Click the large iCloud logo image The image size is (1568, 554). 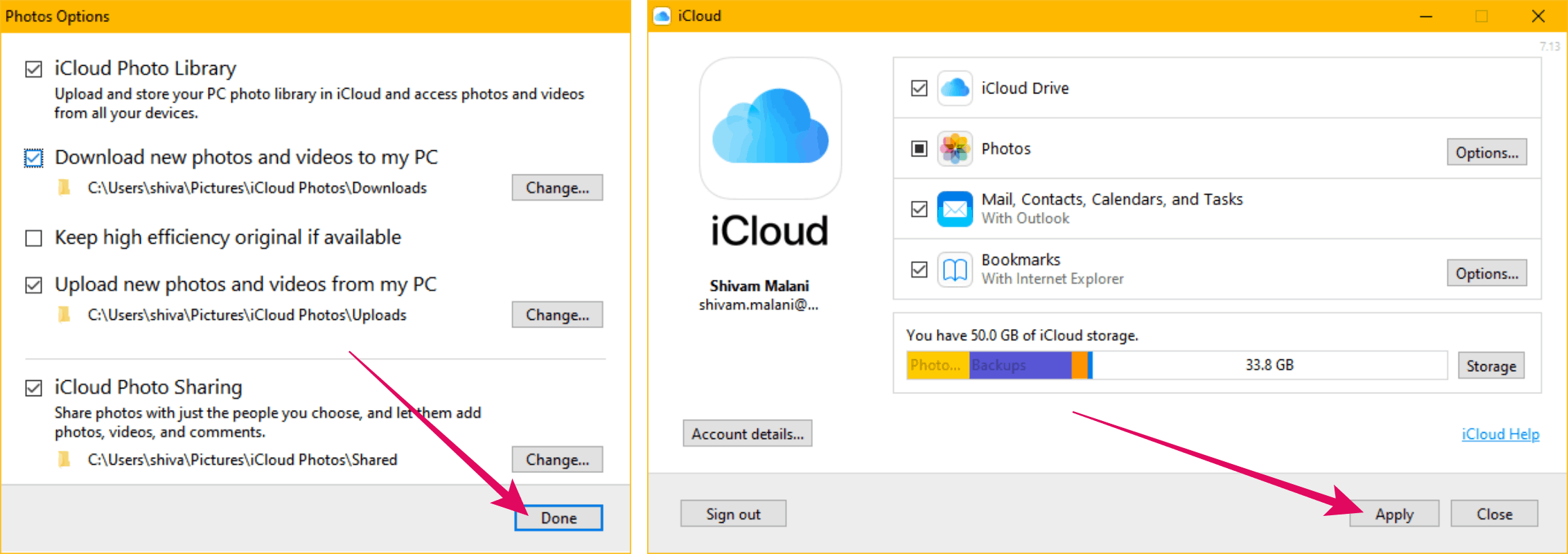point(770,128)
